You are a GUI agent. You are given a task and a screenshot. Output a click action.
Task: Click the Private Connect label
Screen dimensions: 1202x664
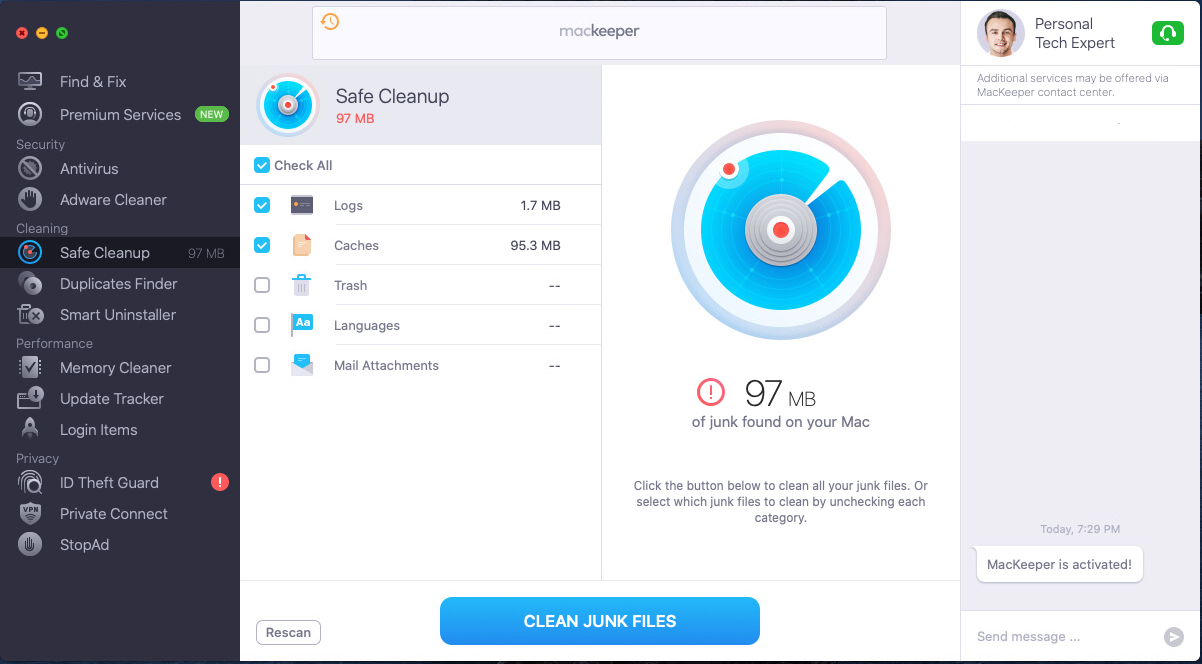point(113,514)
